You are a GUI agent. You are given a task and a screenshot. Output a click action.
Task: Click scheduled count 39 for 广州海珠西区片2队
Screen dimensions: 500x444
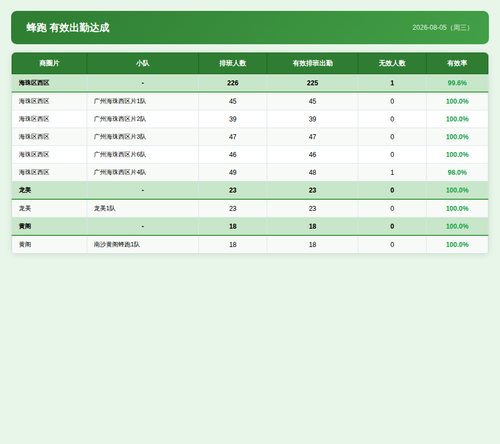[233, 119]
